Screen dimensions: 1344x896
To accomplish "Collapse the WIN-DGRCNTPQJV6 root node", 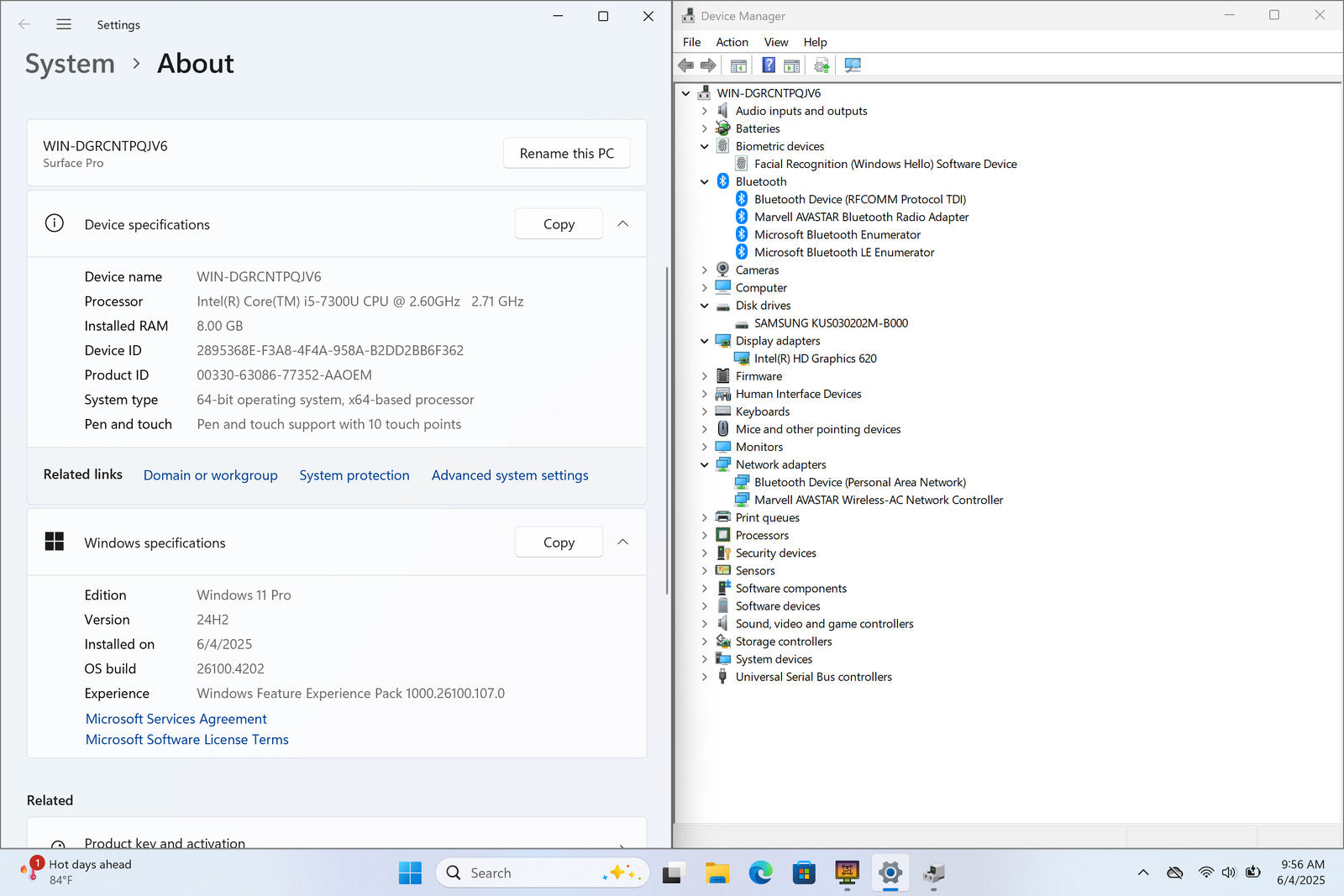I will [x=686, y=93].
